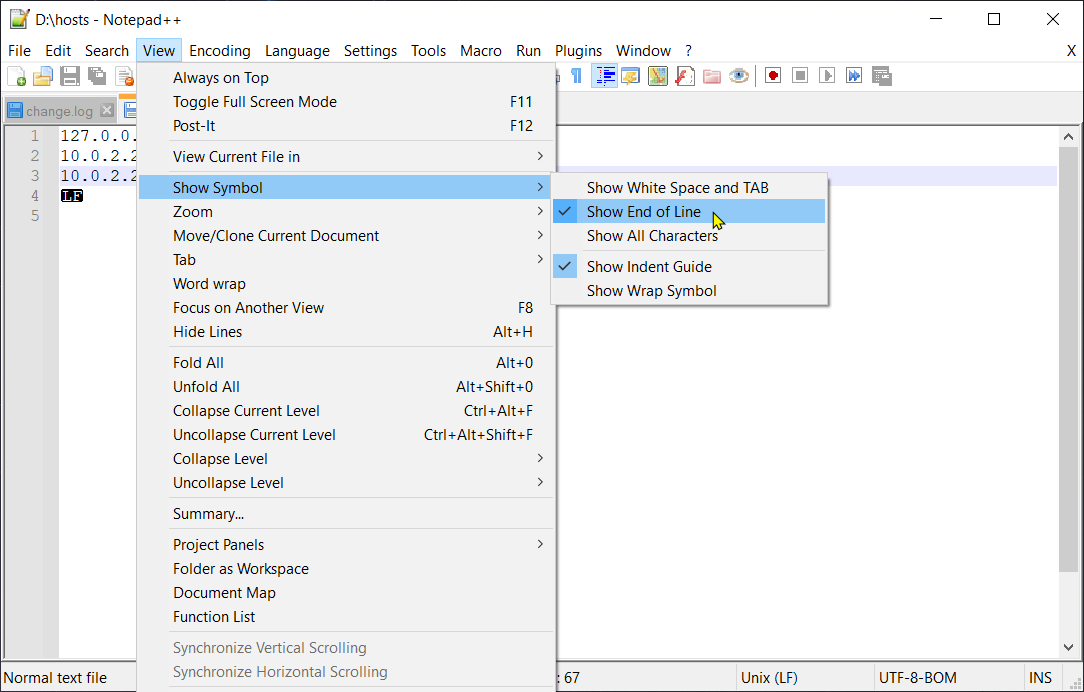Expand View Current File in submenu

coord(346,157)
